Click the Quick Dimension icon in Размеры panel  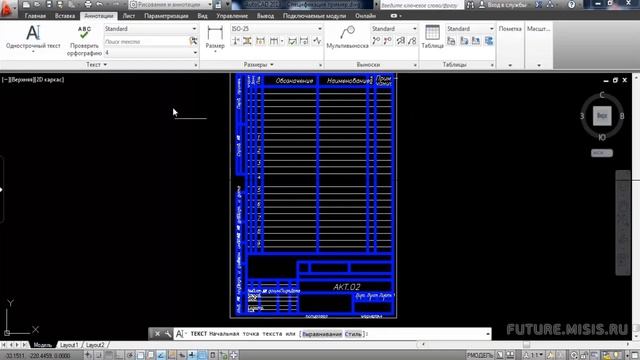coord(260,41)
